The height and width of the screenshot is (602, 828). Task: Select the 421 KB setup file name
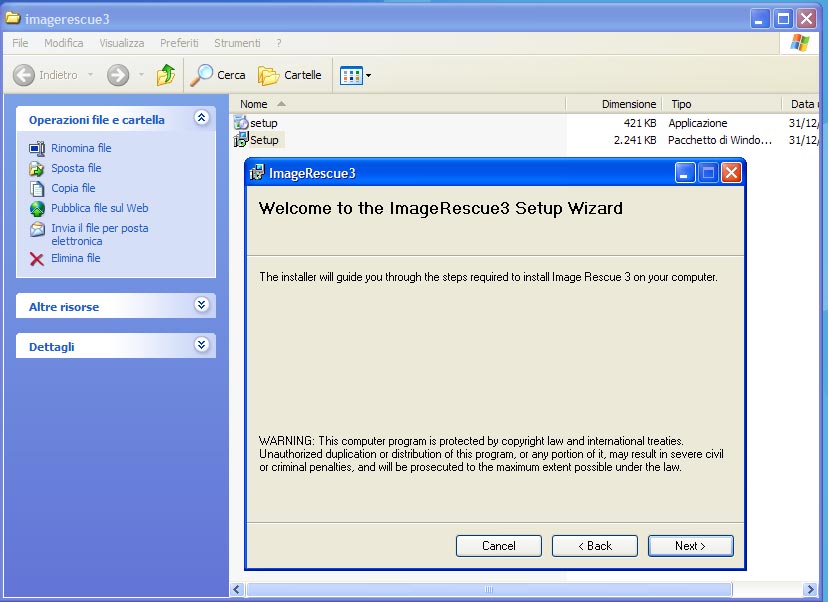[x=264, y=123]
